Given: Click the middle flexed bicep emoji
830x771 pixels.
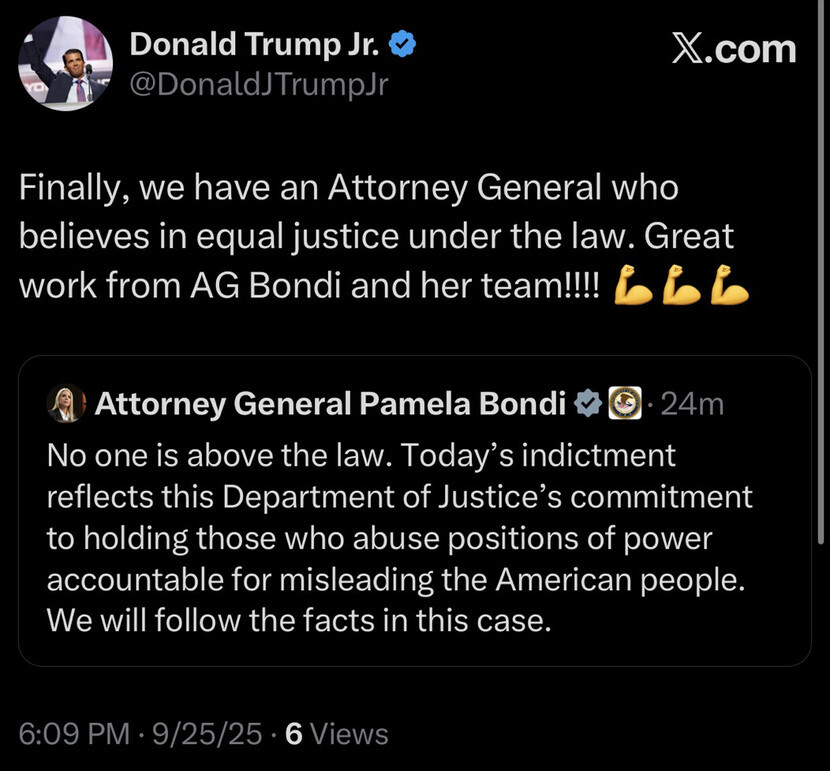Looking at the screenshot, I should [683, 287].
